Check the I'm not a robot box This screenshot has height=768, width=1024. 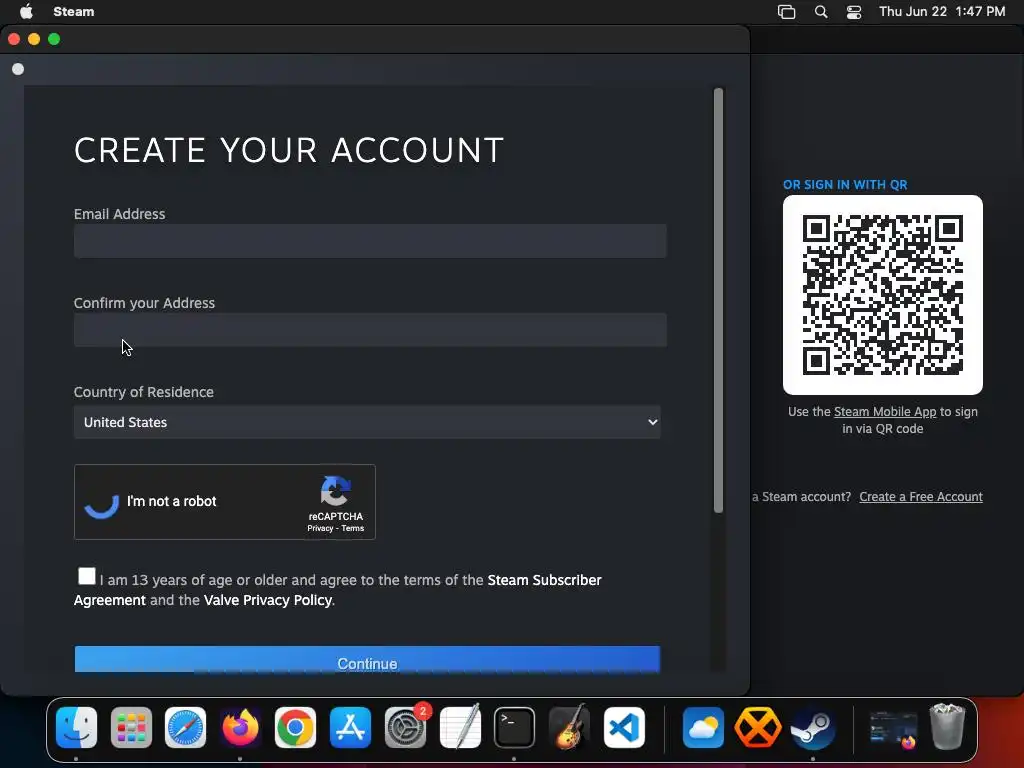click(x=102, y=502)
